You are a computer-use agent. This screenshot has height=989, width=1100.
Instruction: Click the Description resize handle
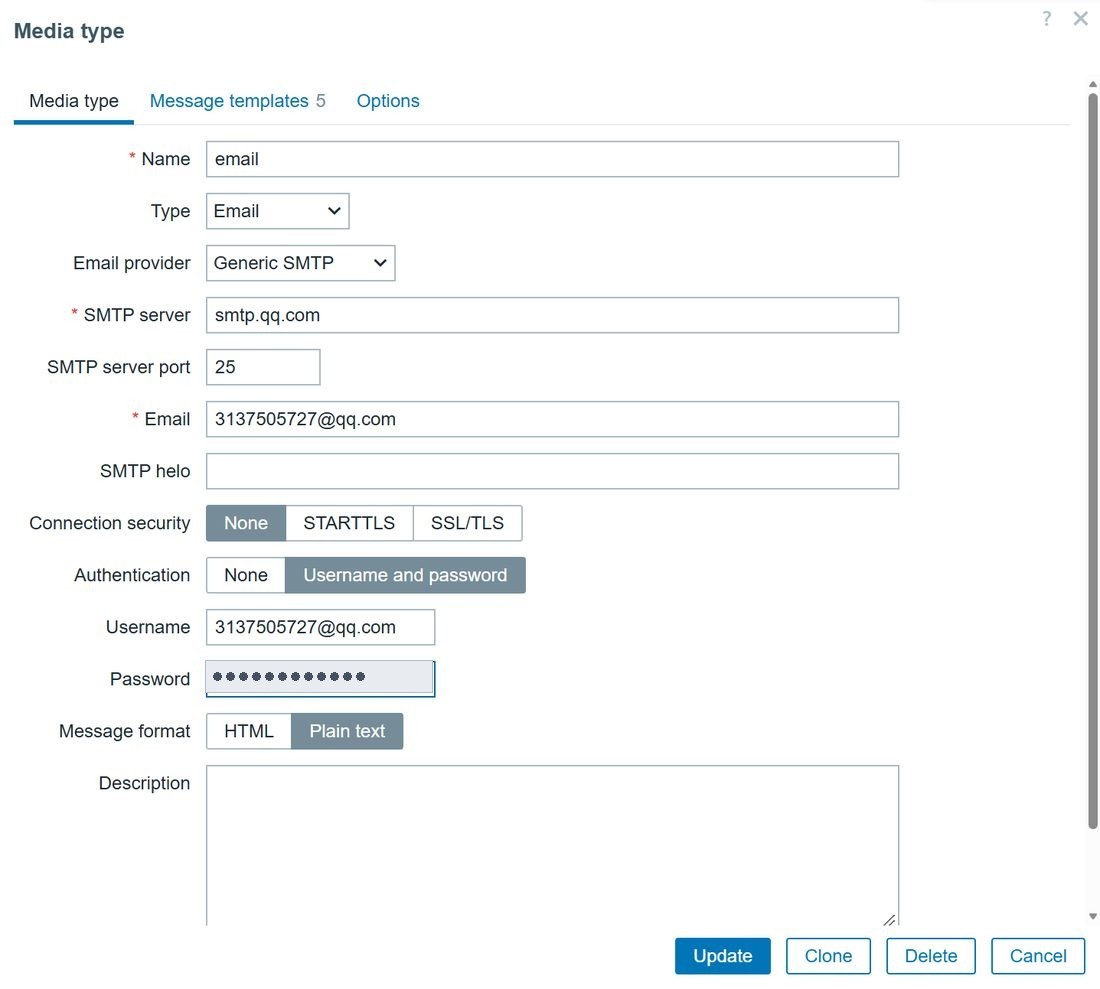tap(890, 919)
